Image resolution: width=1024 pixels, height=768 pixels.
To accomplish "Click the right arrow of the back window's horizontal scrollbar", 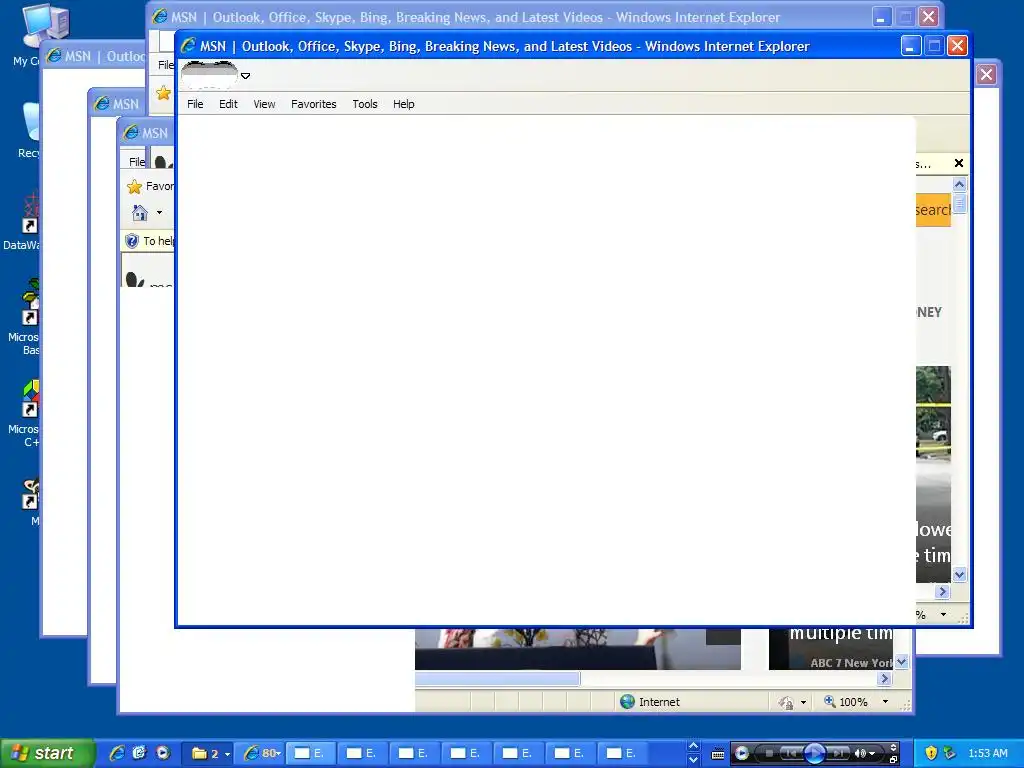I will [x=884, y=679].
